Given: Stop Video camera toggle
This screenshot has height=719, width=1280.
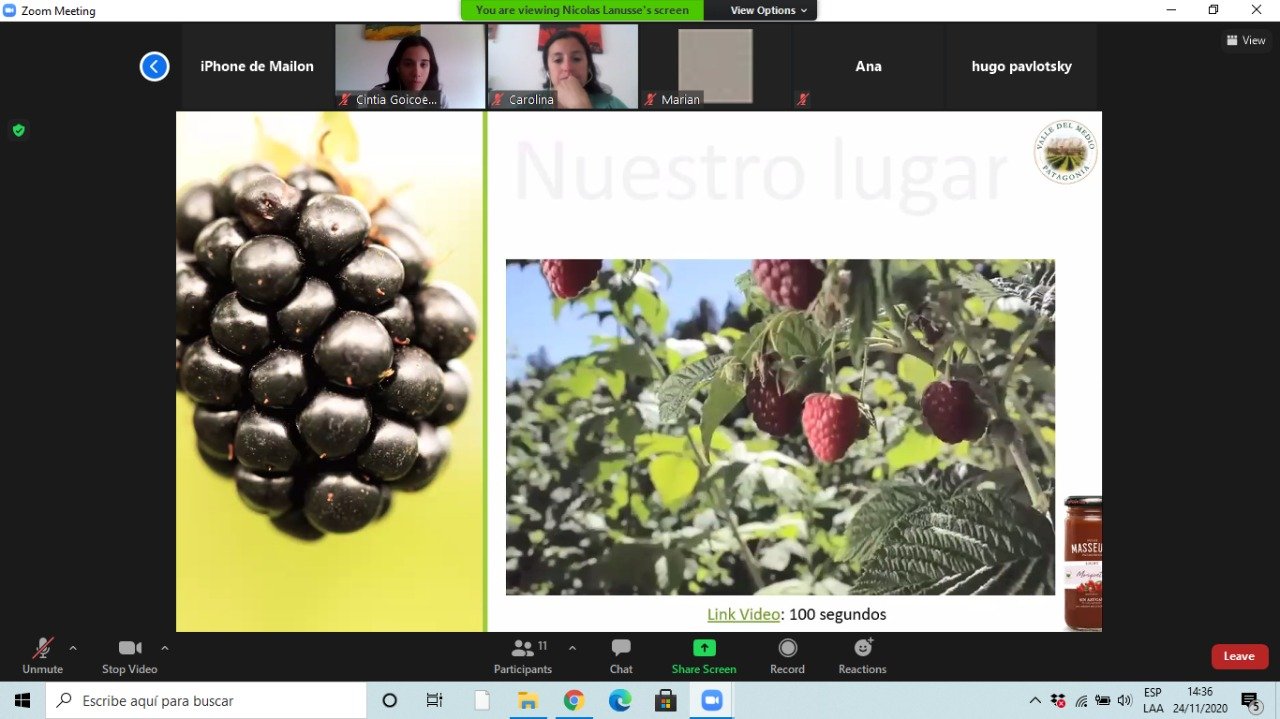Looking at the screenshot, I should (x=129, y=656).
